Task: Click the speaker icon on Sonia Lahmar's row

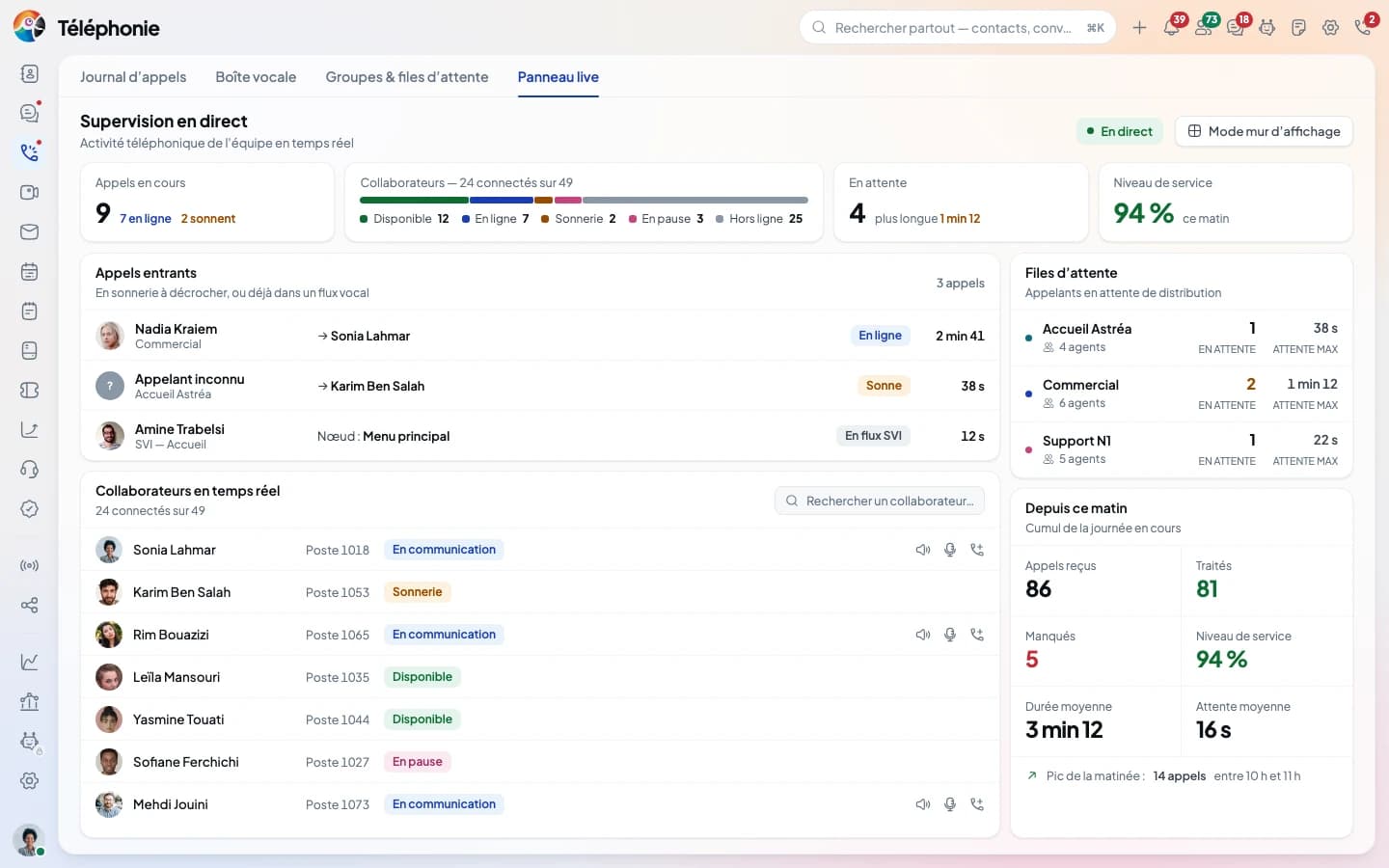Action: [923, 550]
